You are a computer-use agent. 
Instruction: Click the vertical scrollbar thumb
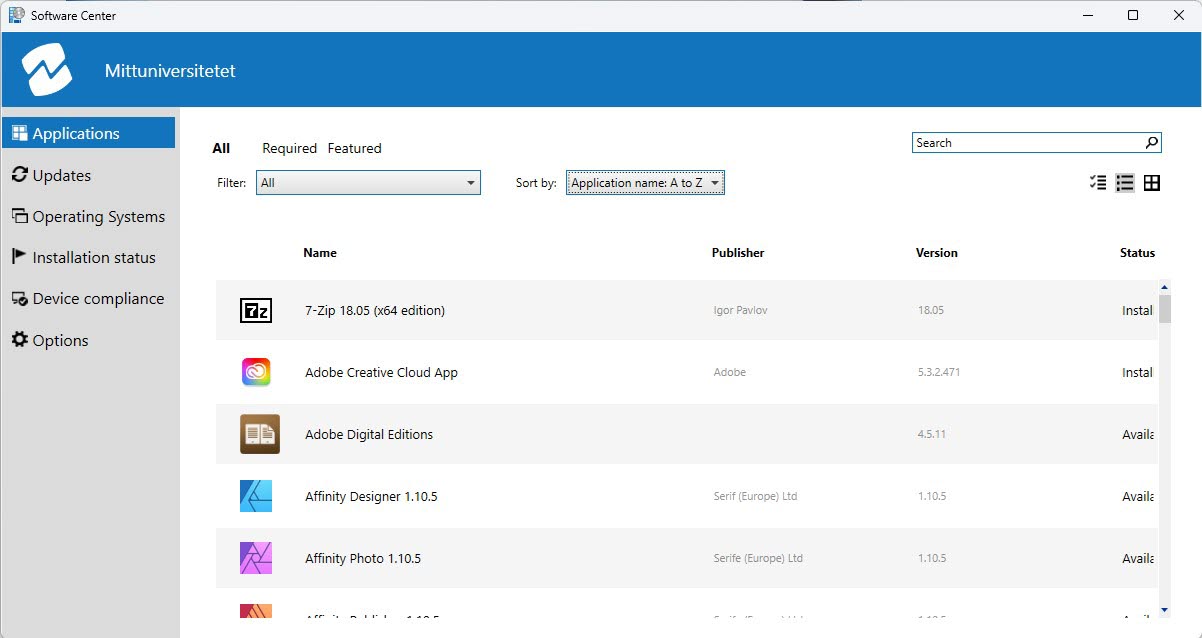point(1165,308)
